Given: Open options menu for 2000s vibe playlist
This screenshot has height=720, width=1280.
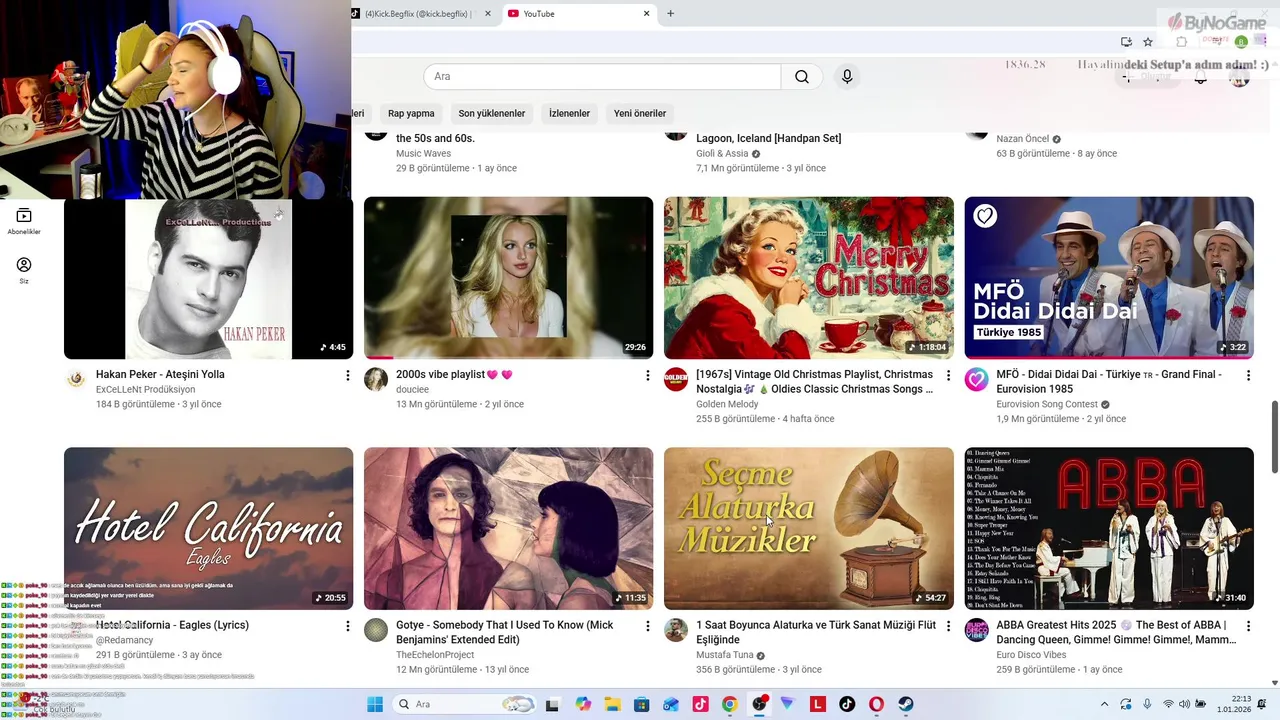Looking at the screenshot, I should click(648, 375).
